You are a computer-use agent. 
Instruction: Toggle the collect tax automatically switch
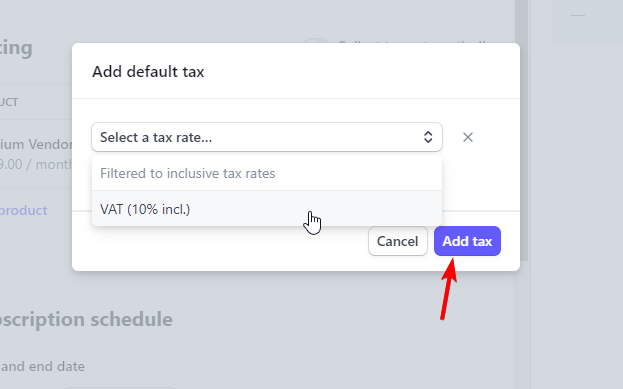316,41
